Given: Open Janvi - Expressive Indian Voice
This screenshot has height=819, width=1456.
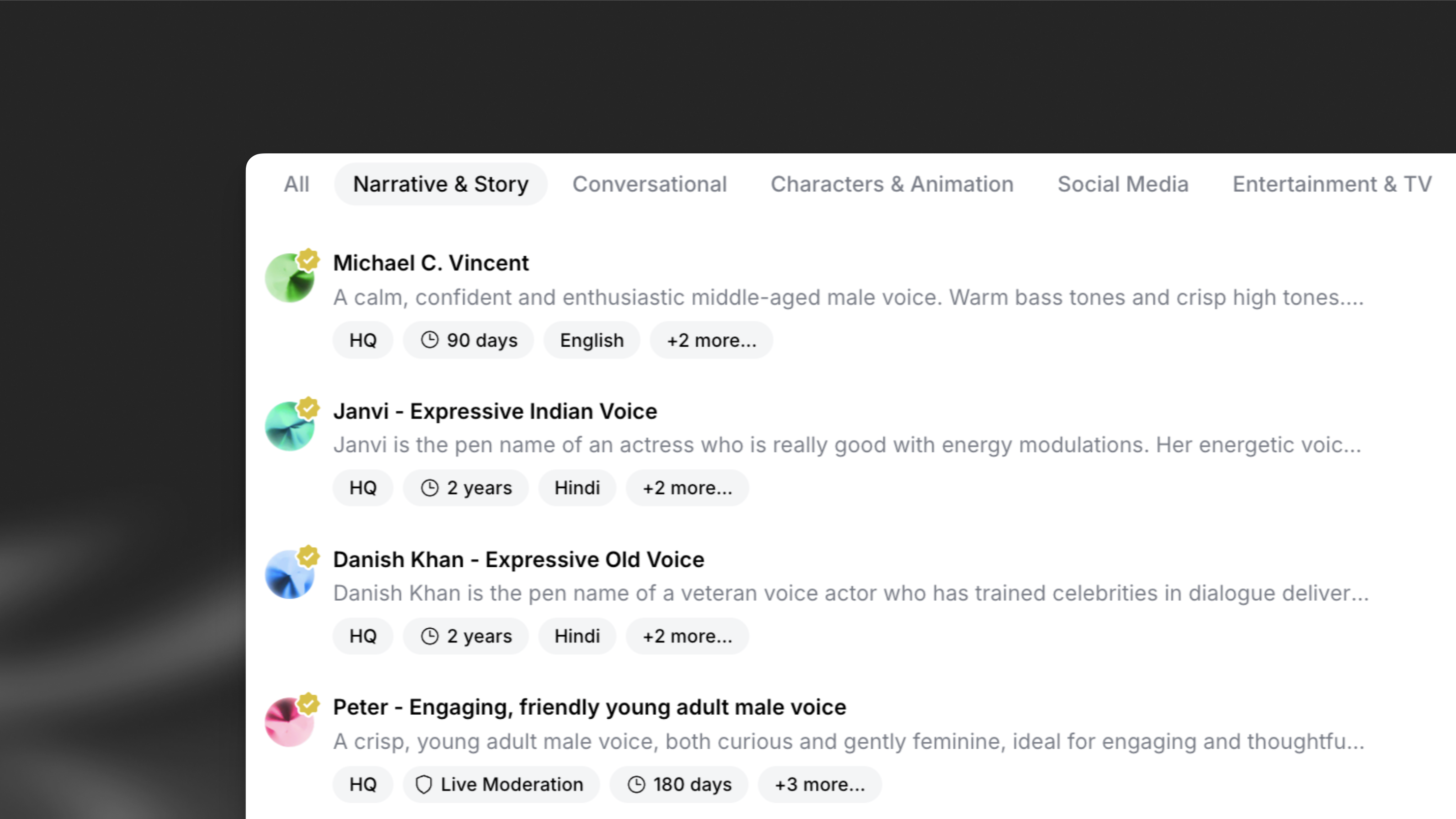Looking at the screenshot, I should click(x=495, y=411).
